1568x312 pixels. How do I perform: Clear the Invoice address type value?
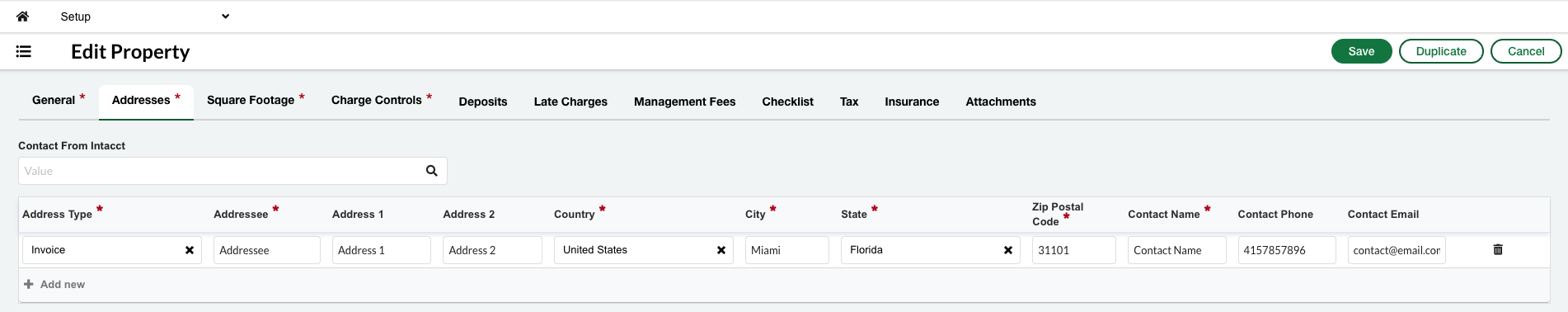pyautogui.click(x=190, y=250)
